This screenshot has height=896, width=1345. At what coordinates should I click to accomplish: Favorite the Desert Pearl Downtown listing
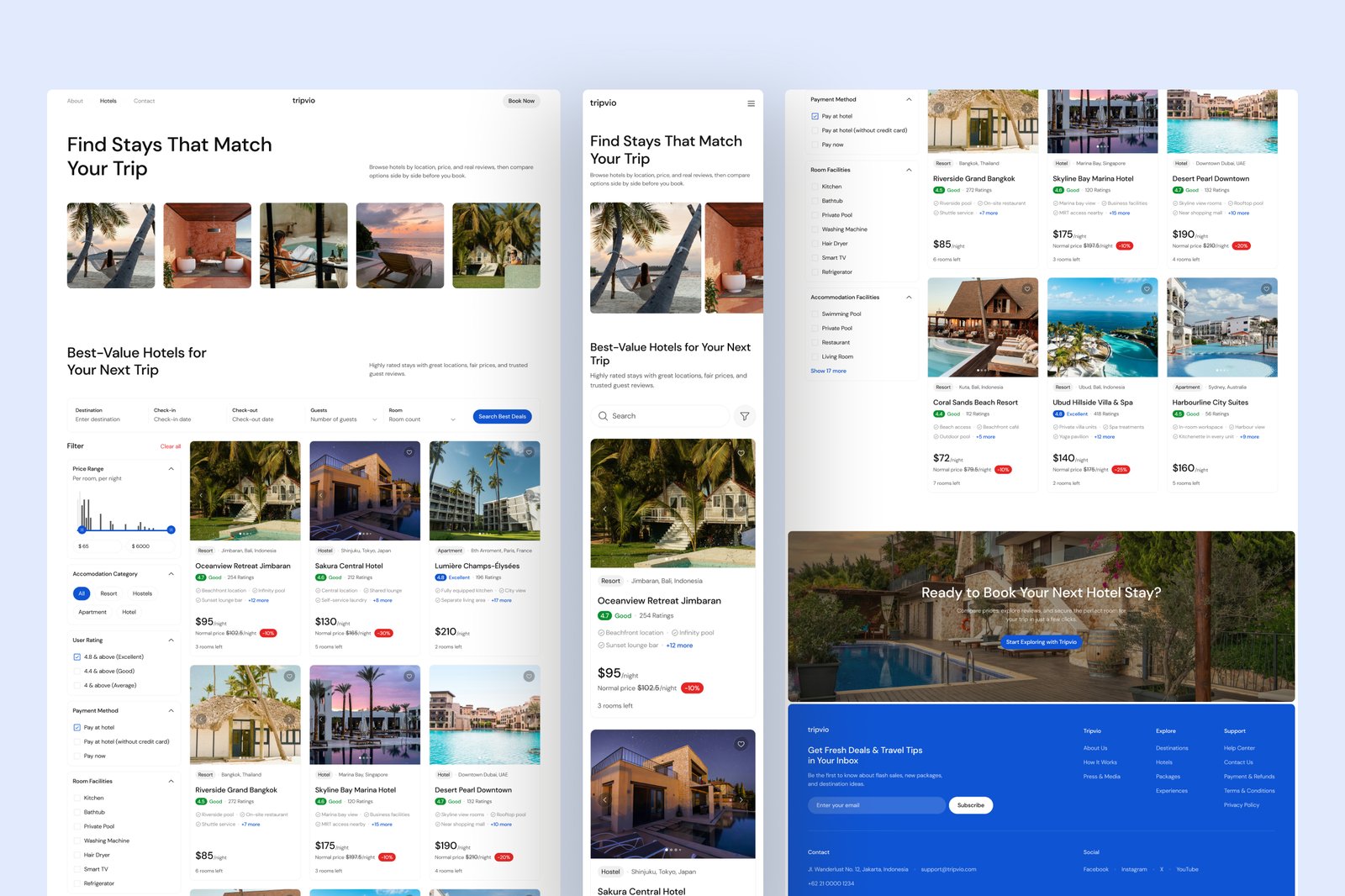528,677
